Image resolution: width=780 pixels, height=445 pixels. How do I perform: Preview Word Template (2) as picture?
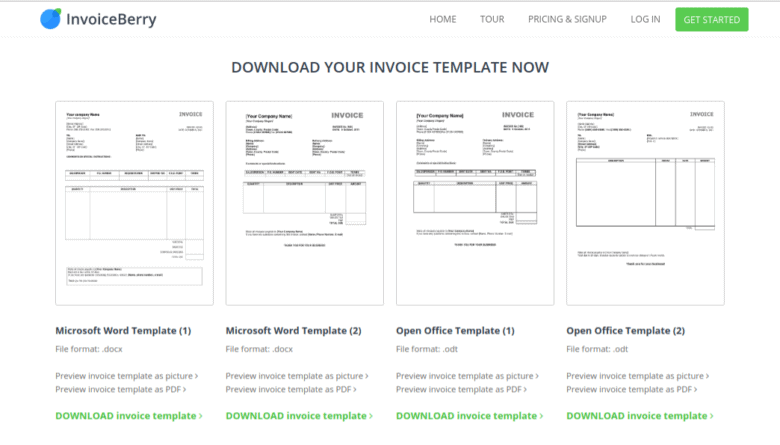tap(297, 376)
